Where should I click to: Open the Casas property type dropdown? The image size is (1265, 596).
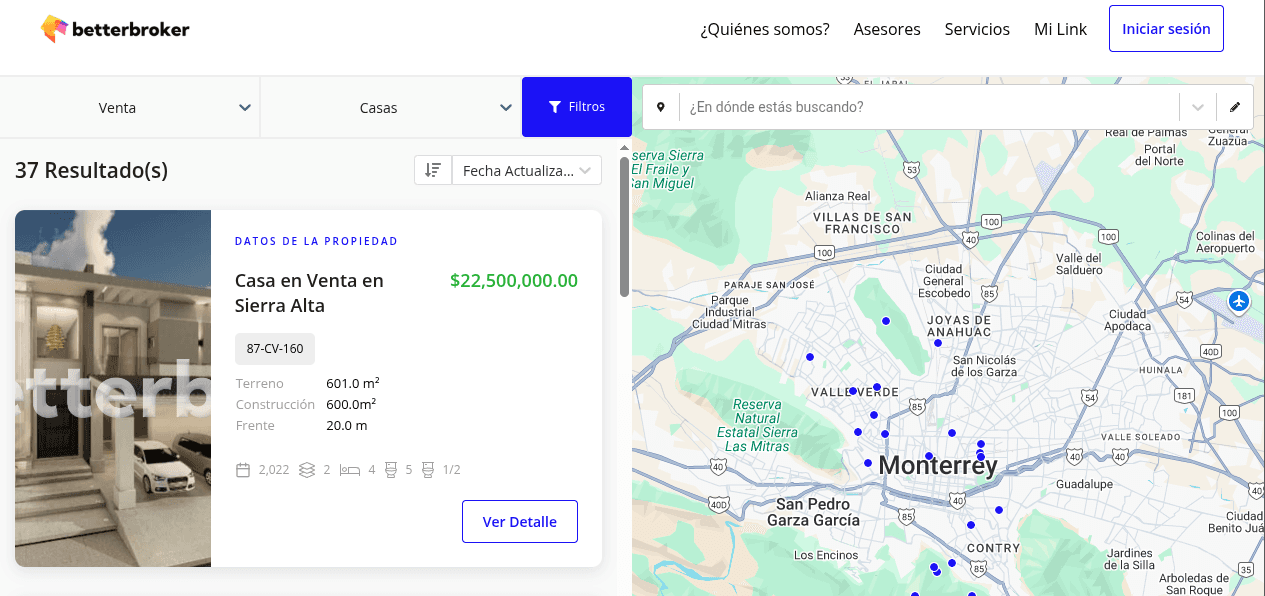[390, 108]
